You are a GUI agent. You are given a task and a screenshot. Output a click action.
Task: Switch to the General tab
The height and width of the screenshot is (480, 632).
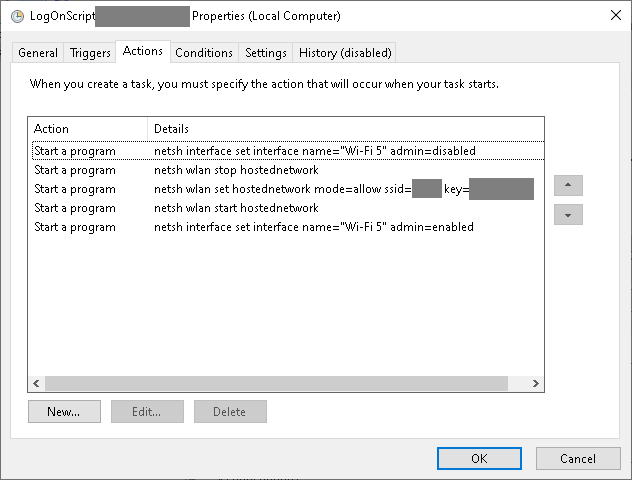[38, 53]
